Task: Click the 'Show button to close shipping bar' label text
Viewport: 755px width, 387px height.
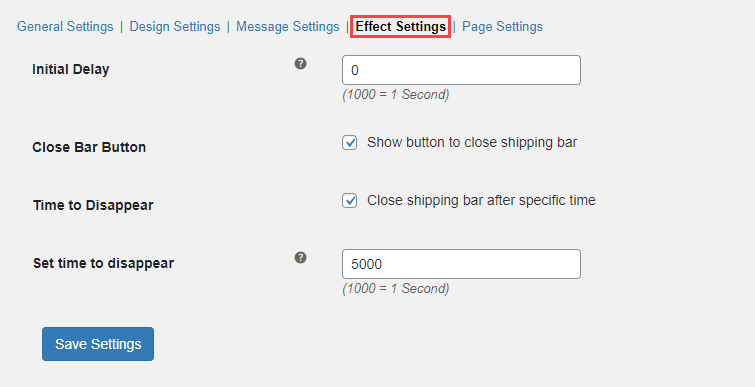Action: pos(472,142)
